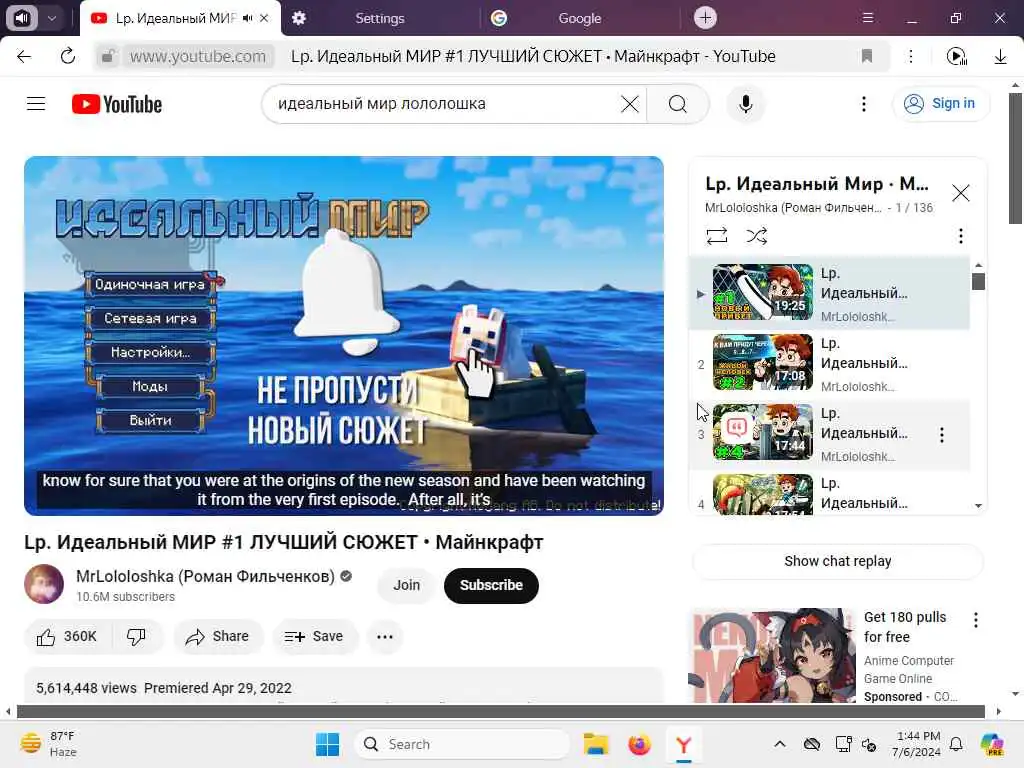Show hidden tray icons chevron
The width and height of the screenshot is (1024, 768).
coord(780,744)
